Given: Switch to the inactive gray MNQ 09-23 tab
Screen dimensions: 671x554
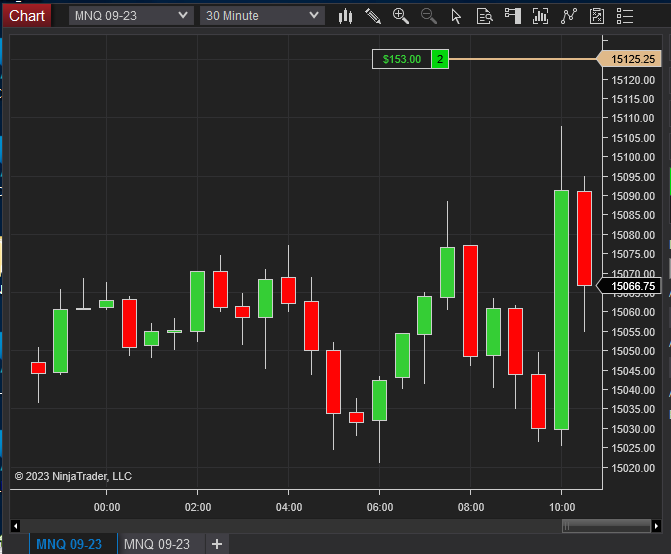Looking at the screenshot, I should pos(157,544).
